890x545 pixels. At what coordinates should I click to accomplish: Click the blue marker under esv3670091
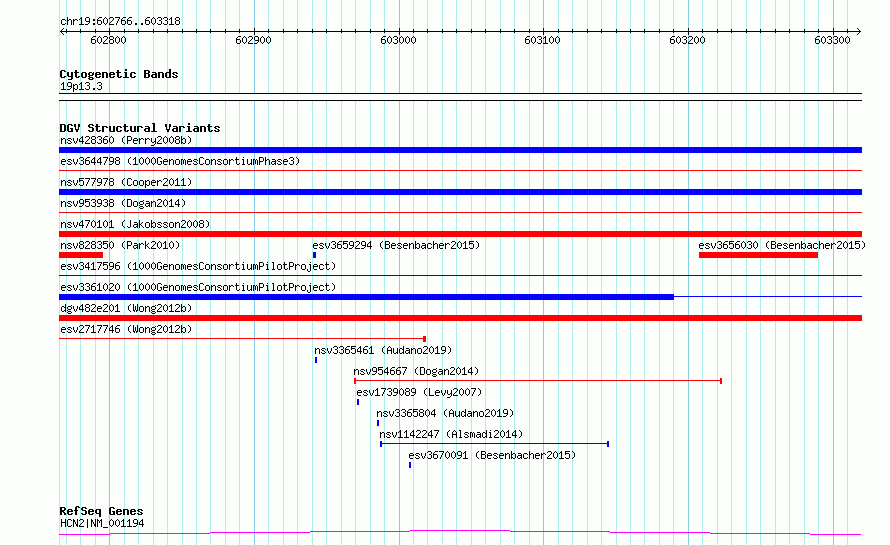point(410,465)
